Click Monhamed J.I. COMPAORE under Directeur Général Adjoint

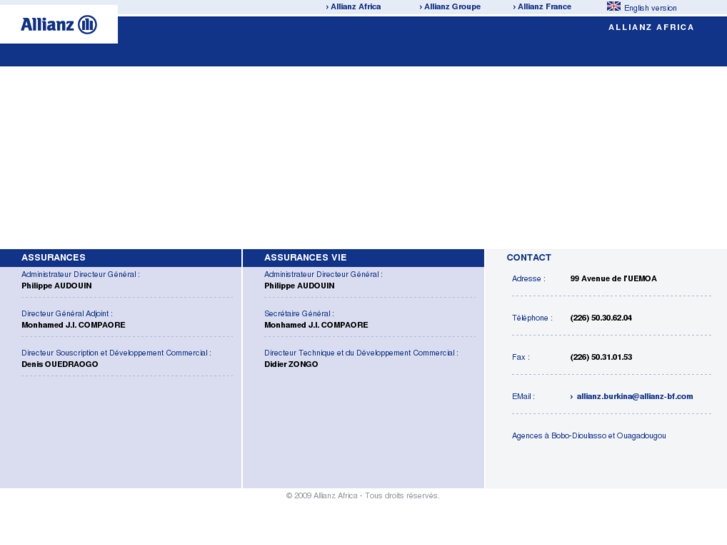73,325
